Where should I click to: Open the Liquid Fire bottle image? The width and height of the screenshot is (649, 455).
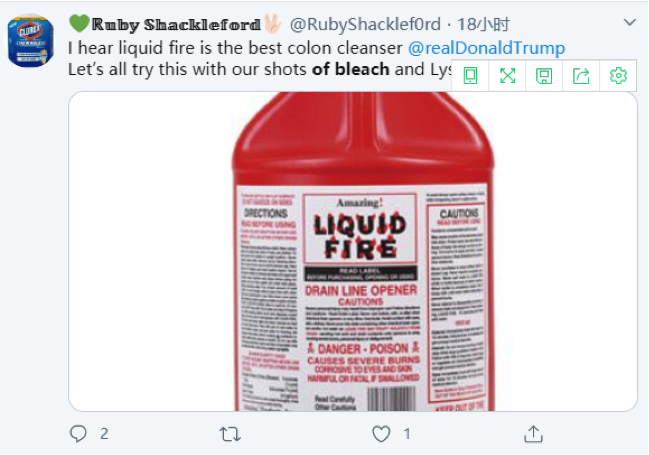353,251
